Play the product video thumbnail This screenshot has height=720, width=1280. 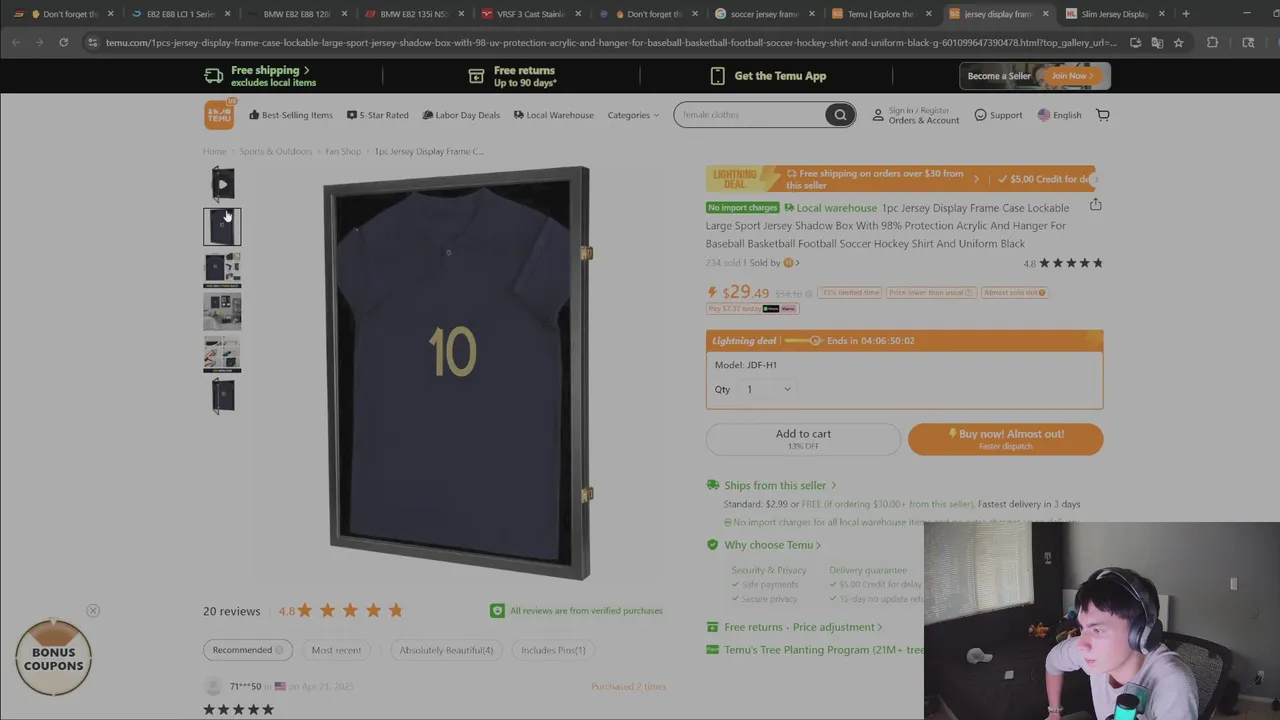point(222,184)
